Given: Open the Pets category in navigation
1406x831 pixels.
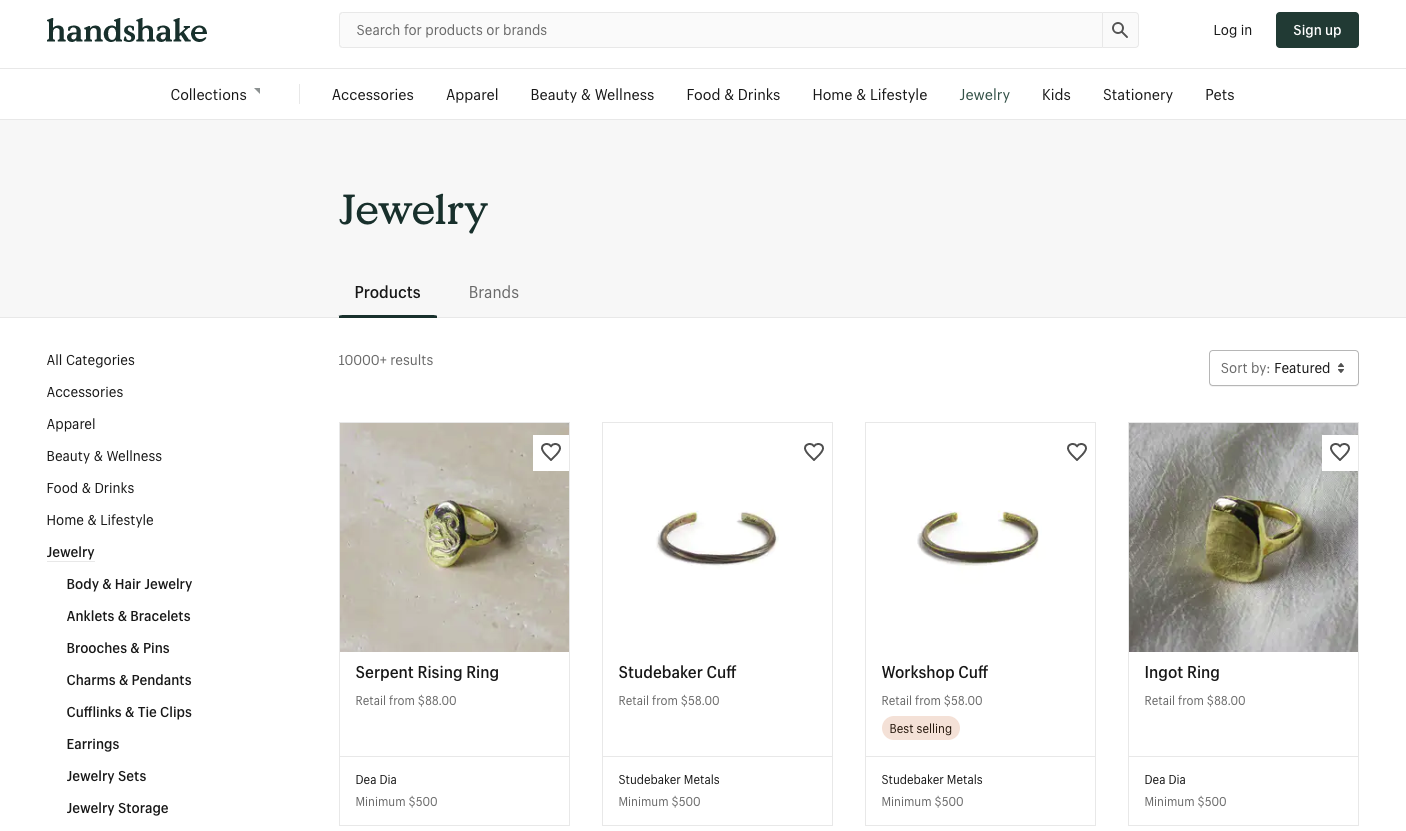Looking at the screenshot, I should click(1219, 94).
